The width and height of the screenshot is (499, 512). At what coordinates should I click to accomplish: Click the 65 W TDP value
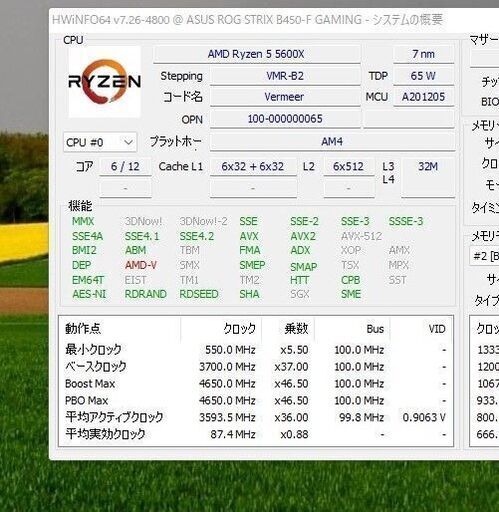point(423,76)
